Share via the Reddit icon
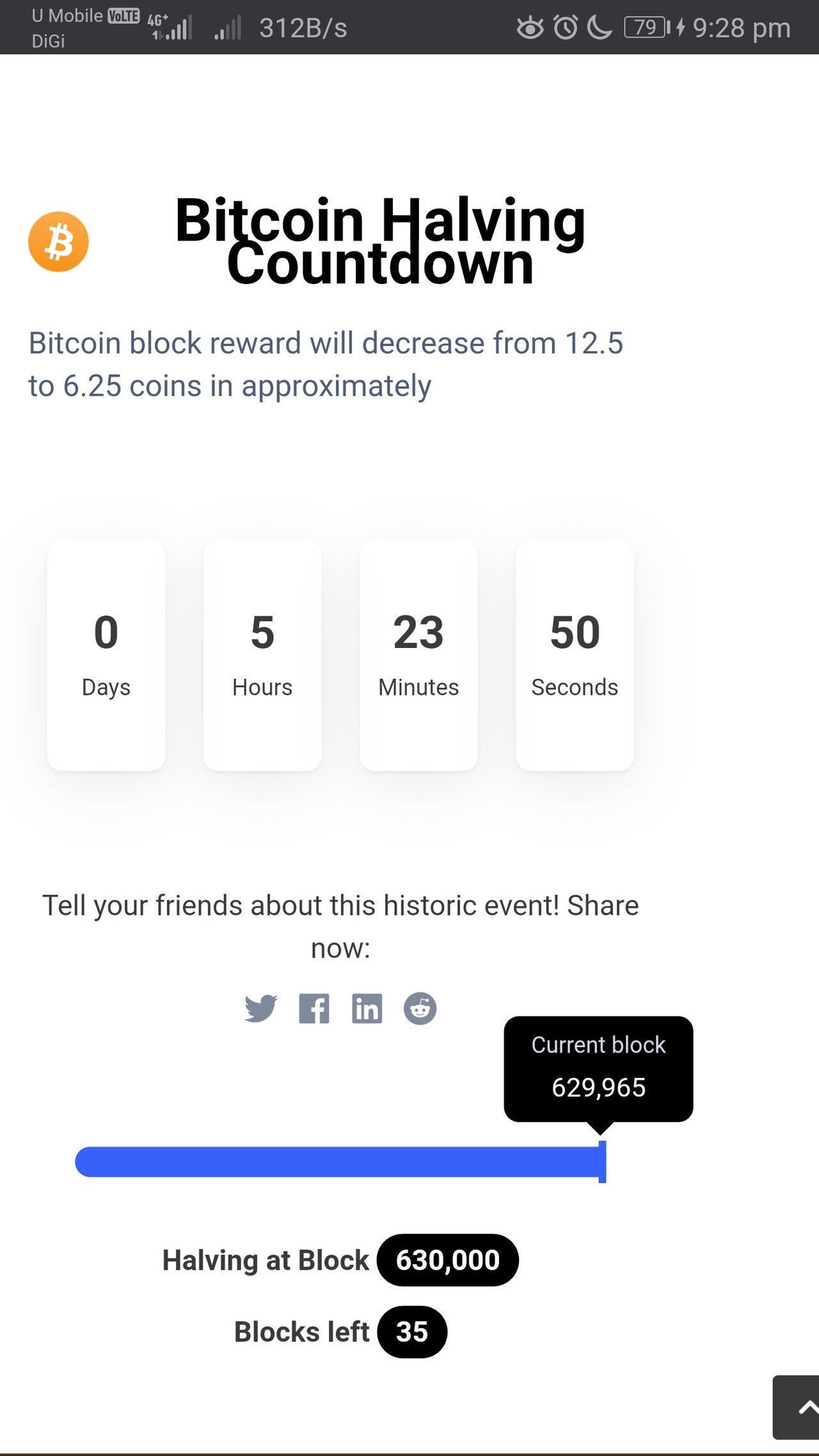The width and height of the screenshot is (819, 1456). pyautogui.click(x=420, y=1008)
